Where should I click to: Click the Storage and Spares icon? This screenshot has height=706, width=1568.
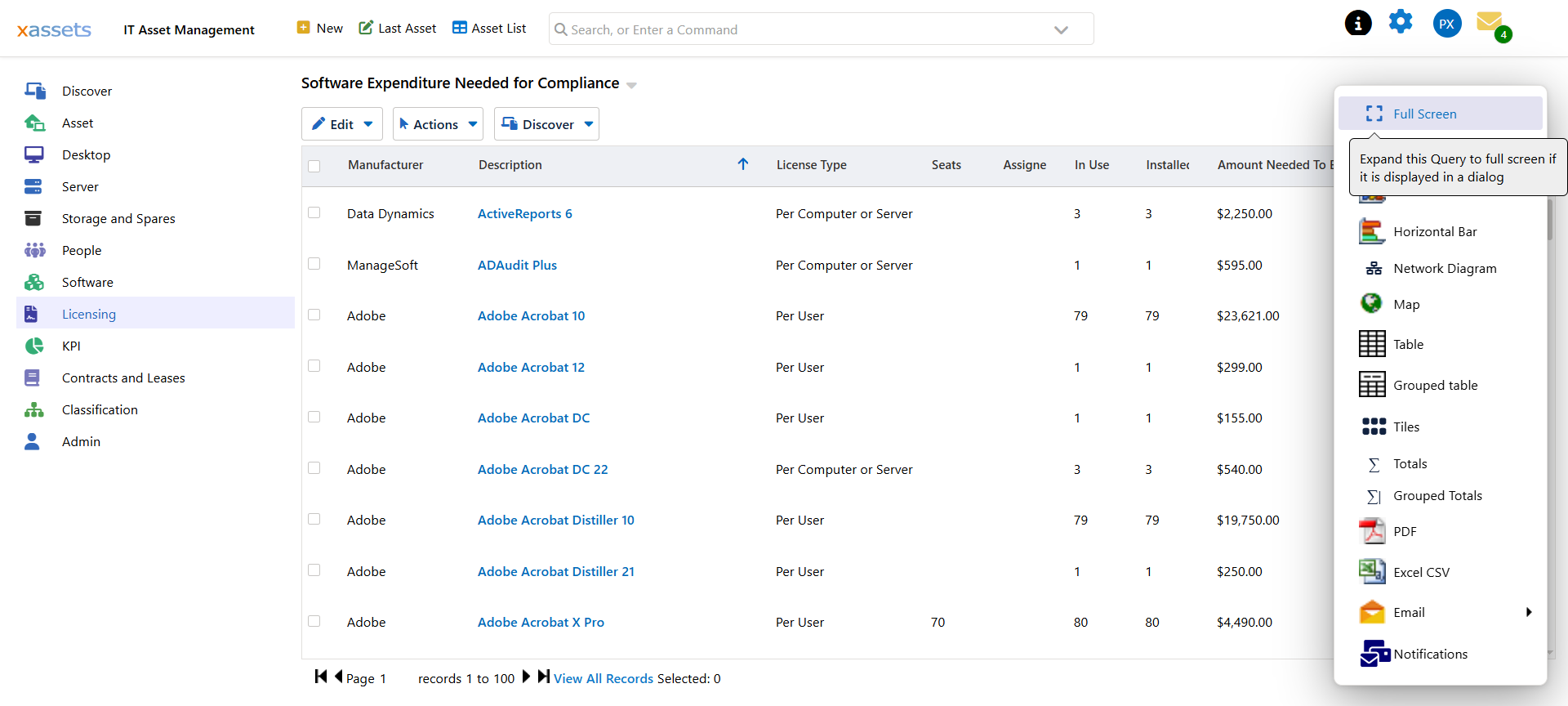[x=33, y=218]
